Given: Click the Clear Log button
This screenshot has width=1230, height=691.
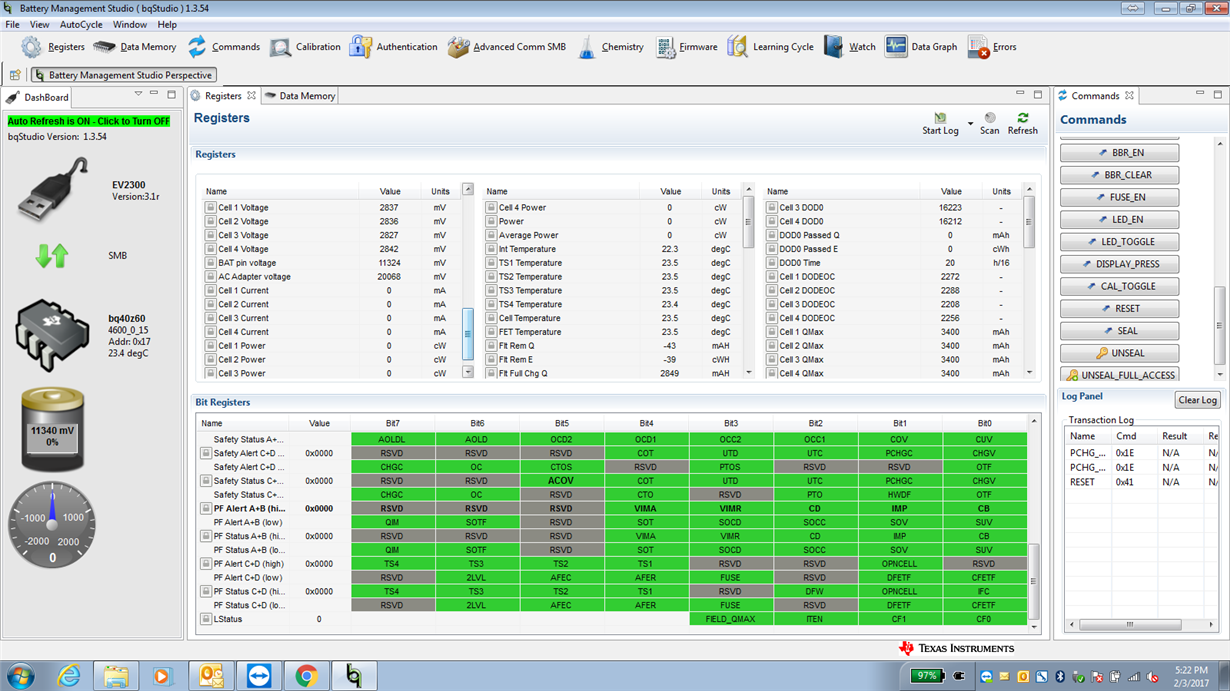Looking at the screenshot, I should click(1197, 400).
